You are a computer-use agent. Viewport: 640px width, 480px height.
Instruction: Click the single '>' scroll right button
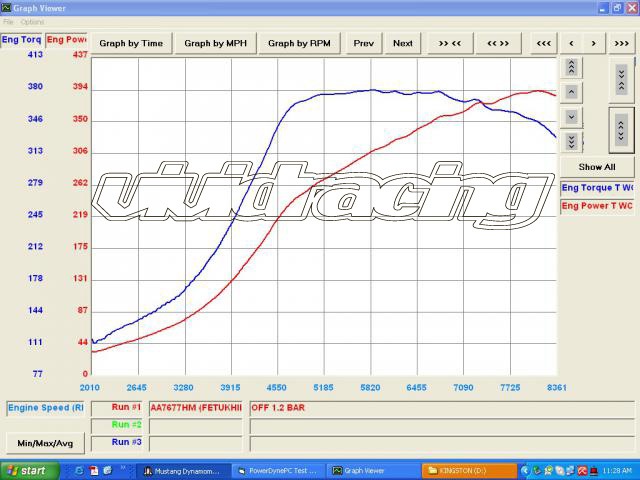pyautogui.click(x=594, y=43)
